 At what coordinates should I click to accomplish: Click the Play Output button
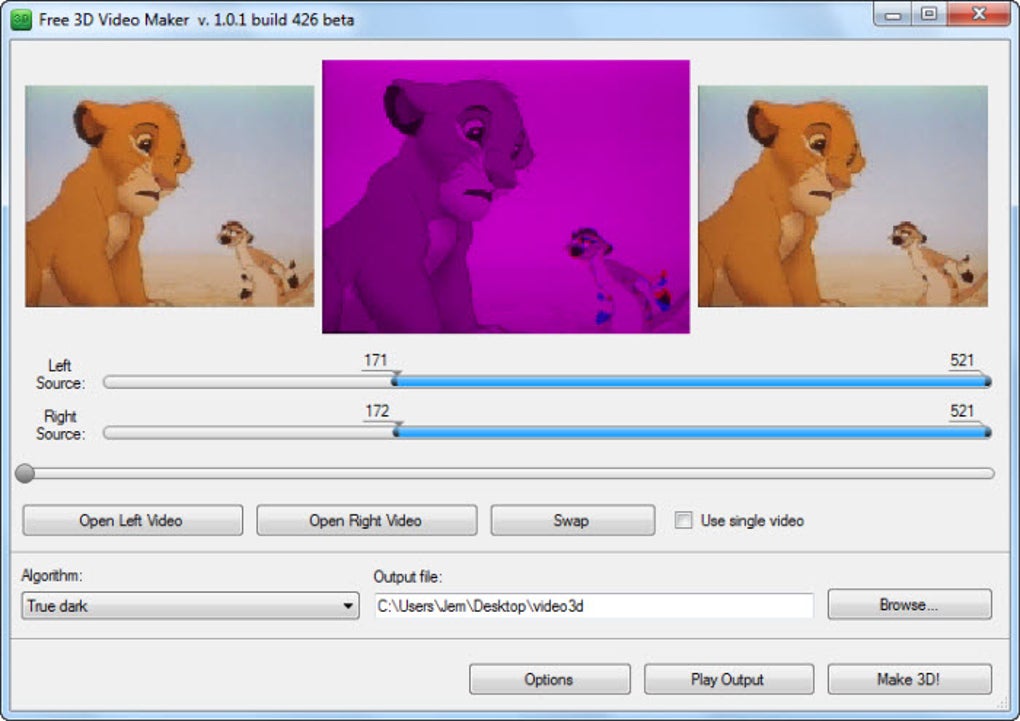[x=729, y=679]
